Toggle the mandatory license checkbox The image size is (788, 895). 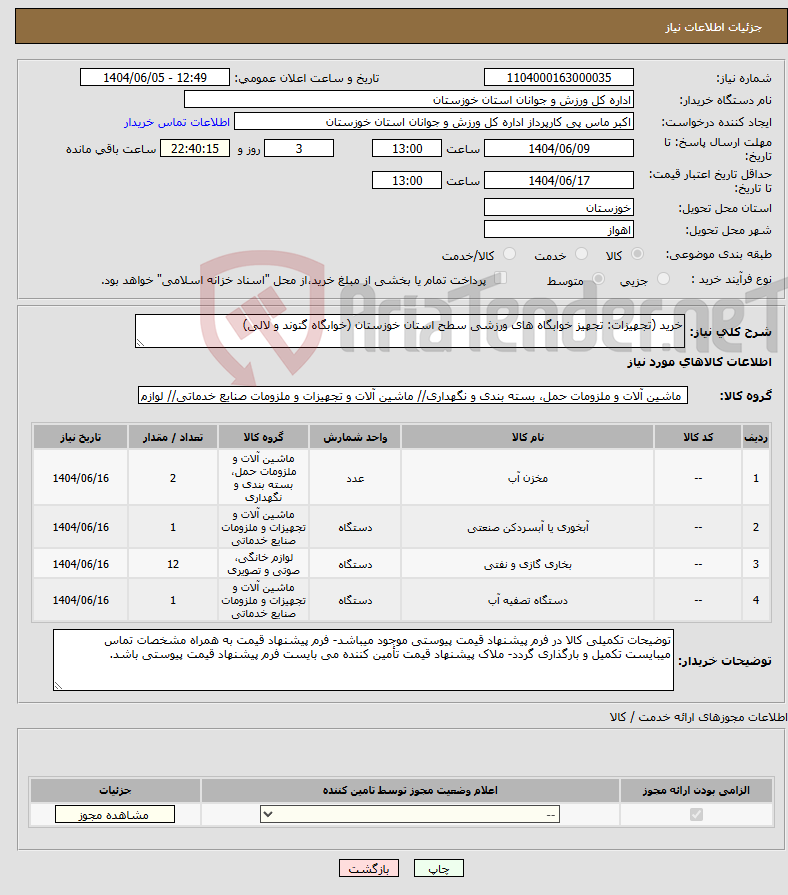(696, 815)
